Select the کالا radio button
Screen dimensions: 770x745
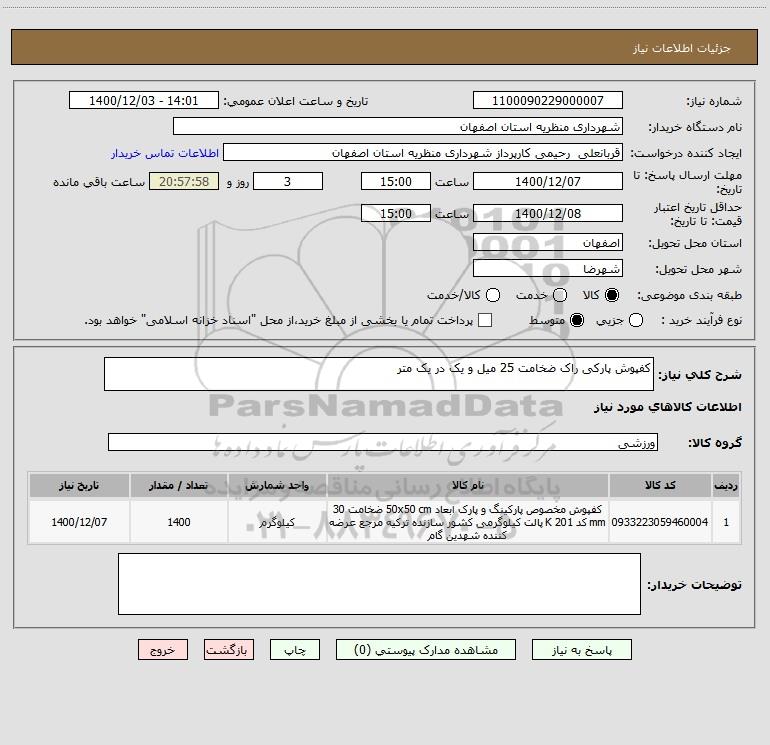612,295
